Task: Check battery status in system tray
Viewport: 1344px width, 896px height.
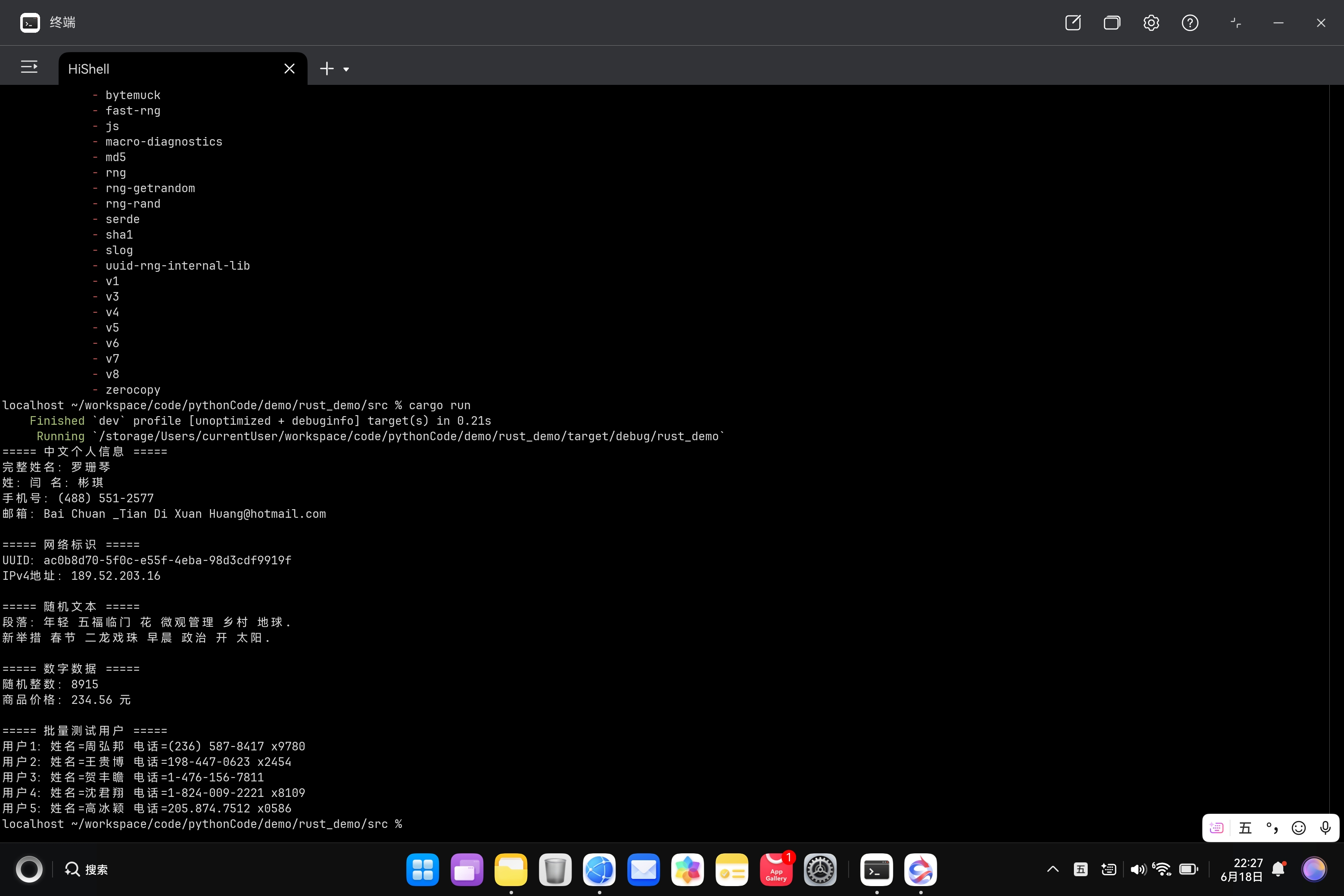Action: pos(1188,869)
